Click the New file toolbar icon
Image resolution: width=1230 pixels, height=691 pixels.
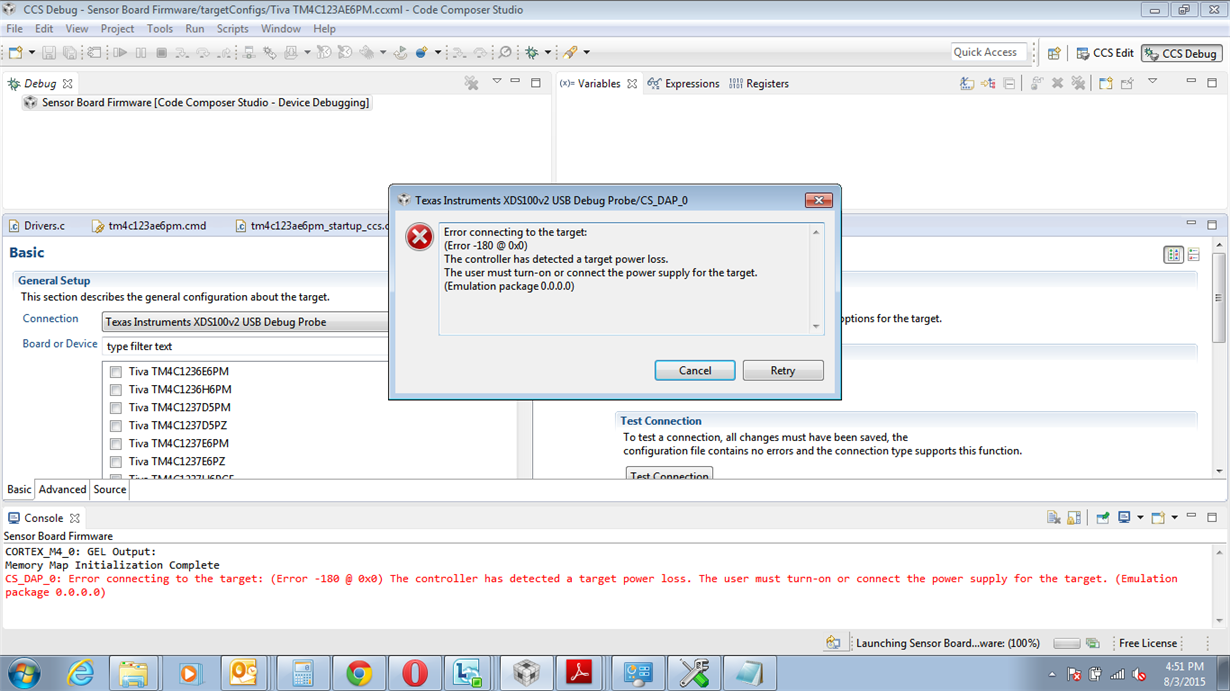tap(15, 52)
